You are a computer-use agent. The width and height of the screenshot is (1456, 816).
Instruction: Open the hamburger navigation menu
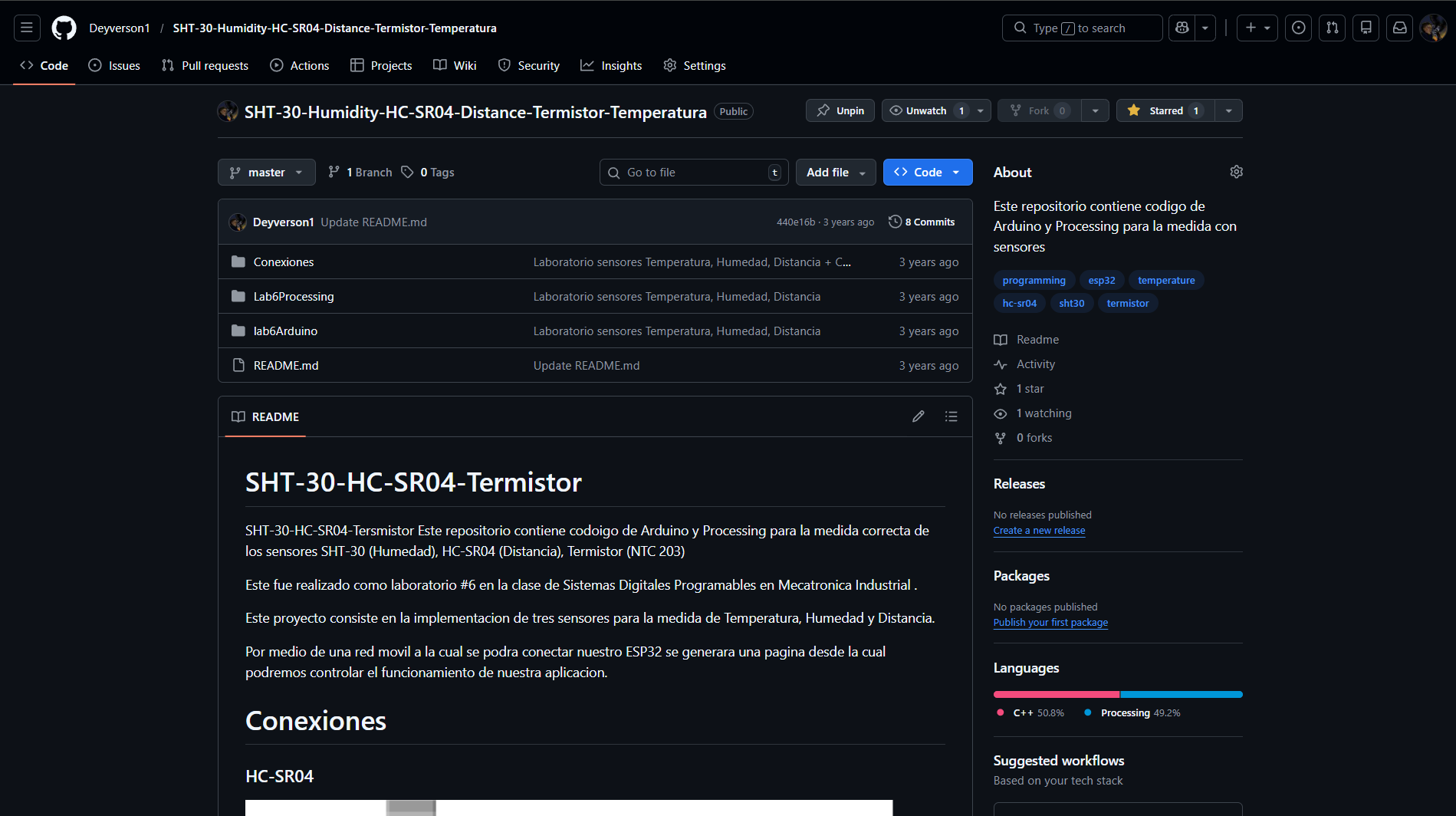[27, 28]
